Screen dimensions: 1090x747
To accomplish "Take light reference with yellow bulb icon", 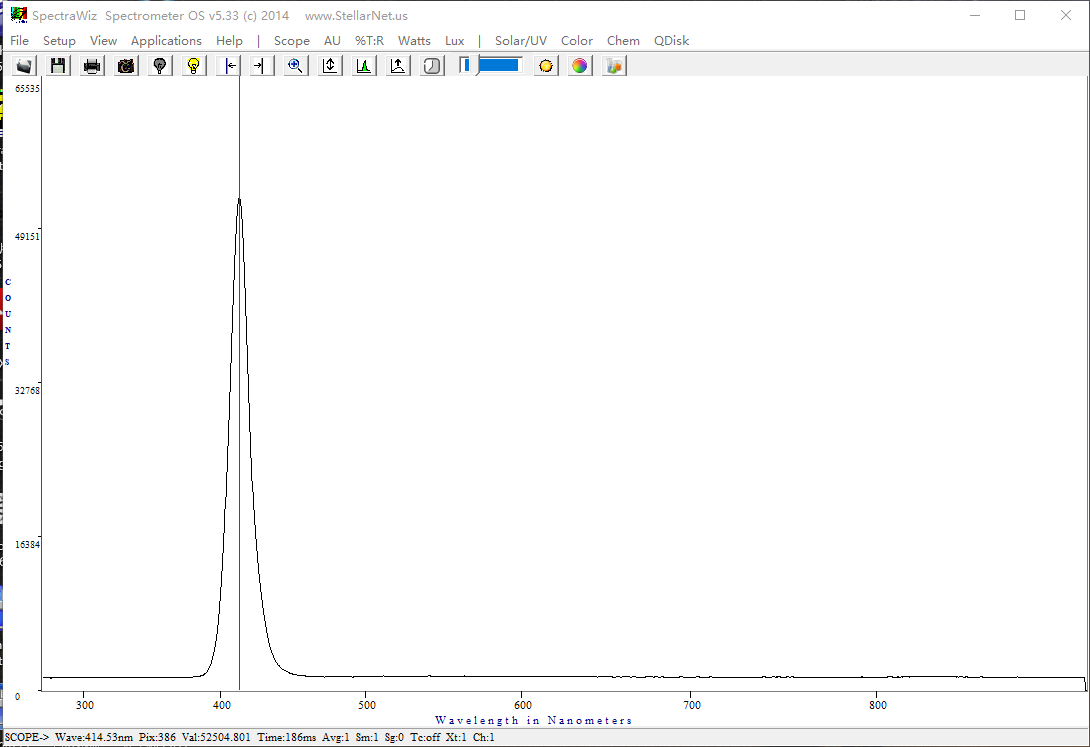I will click(194, 66).
